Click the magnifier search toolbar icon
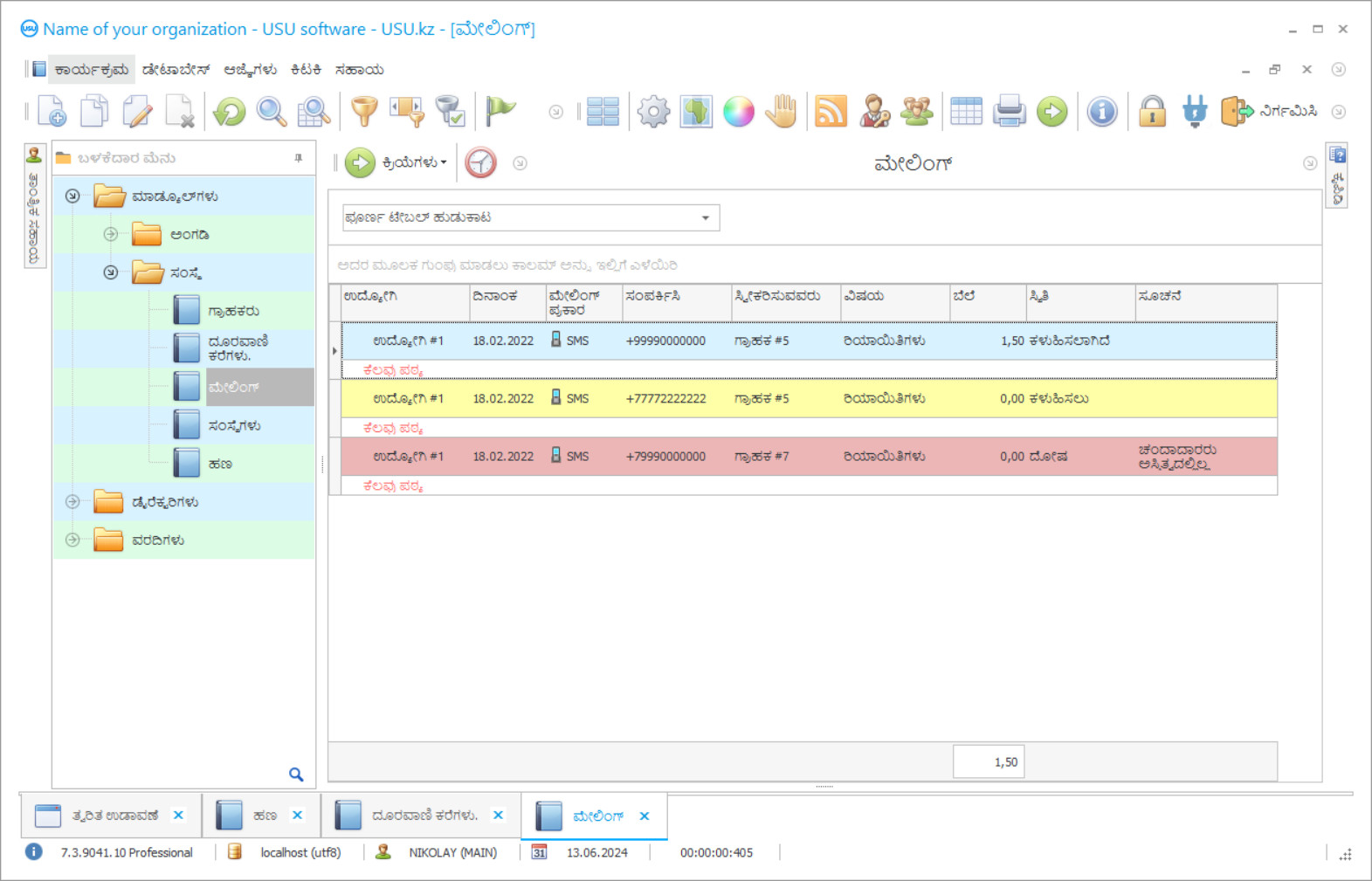Image resolution: width=1372 pixels, height=881 pixels. 272,112
